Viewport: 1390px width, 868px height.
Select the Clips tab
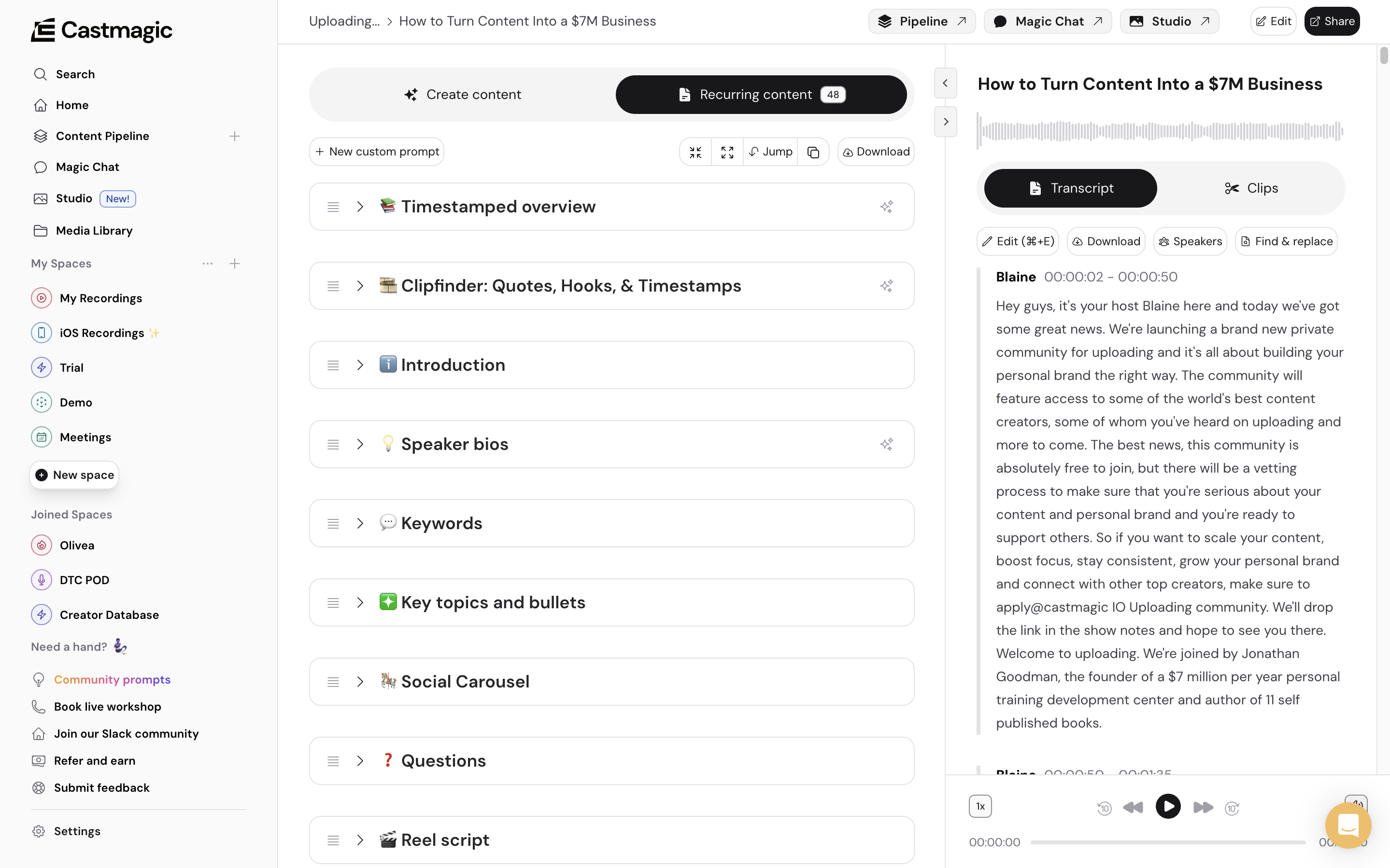1251,188
